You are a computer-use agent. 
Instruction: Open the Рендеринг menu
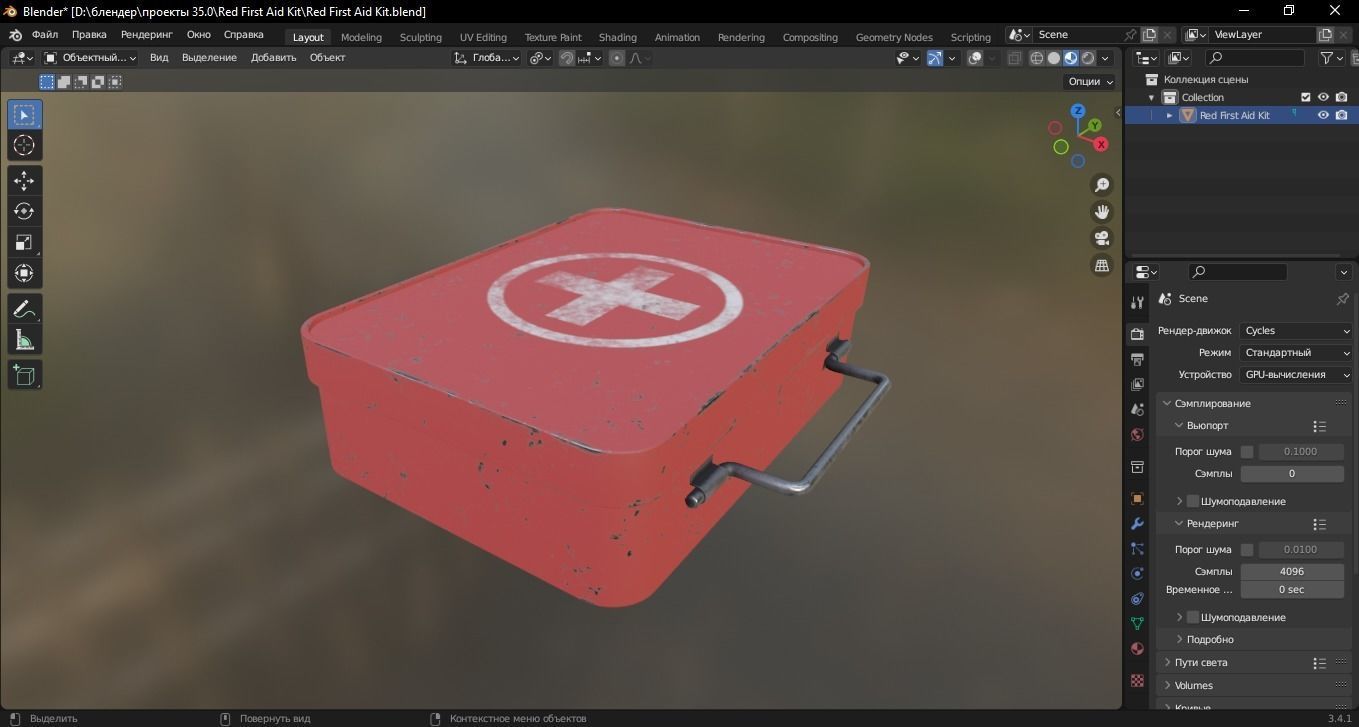click(x=147, y=34)
